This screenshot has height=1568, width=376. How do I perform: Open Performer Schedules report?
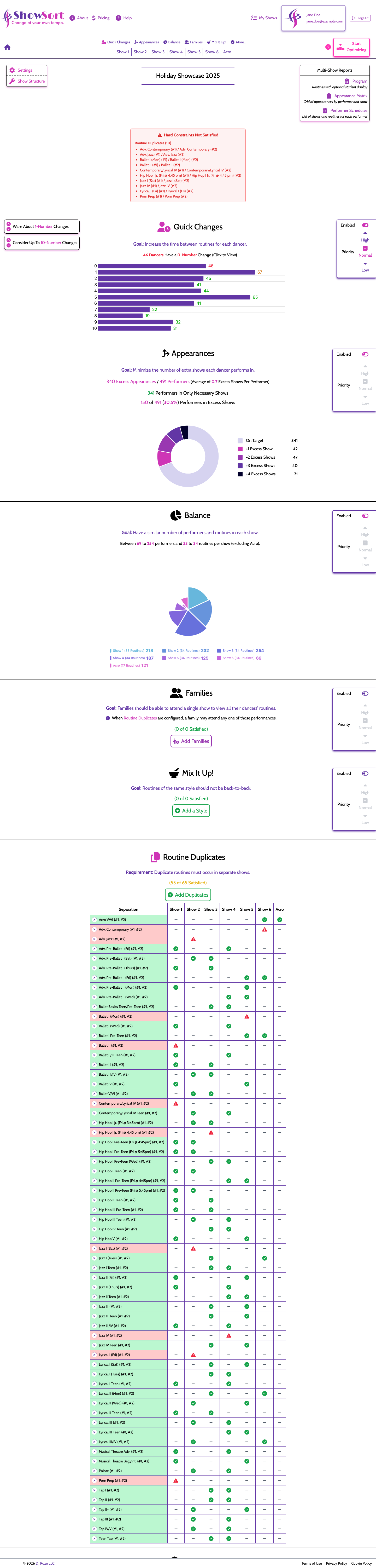[x=345, y=110]
